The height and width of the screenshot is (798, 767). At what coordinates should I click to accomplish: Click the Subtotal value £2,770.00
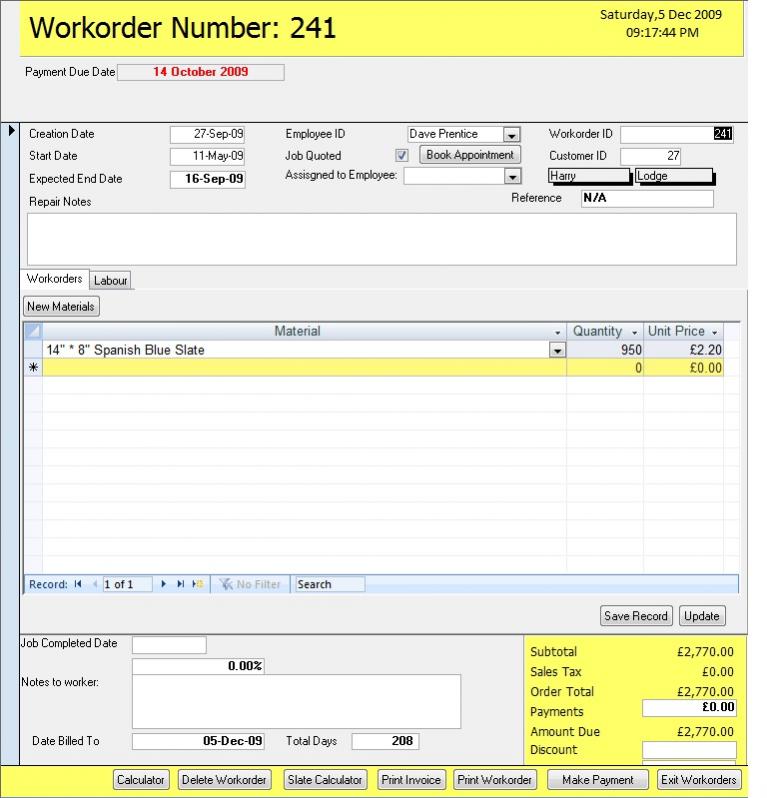tap(705, 652)
